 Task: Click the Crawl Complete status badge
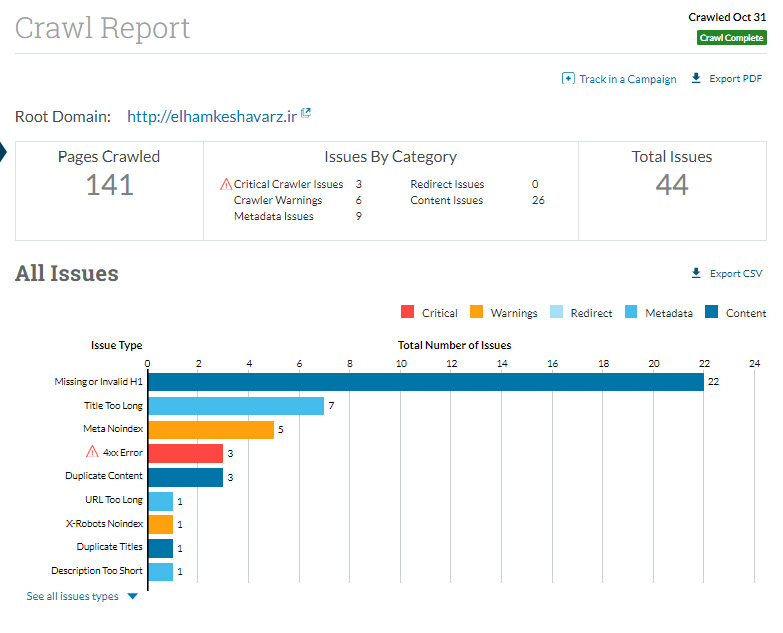[731, 38]
